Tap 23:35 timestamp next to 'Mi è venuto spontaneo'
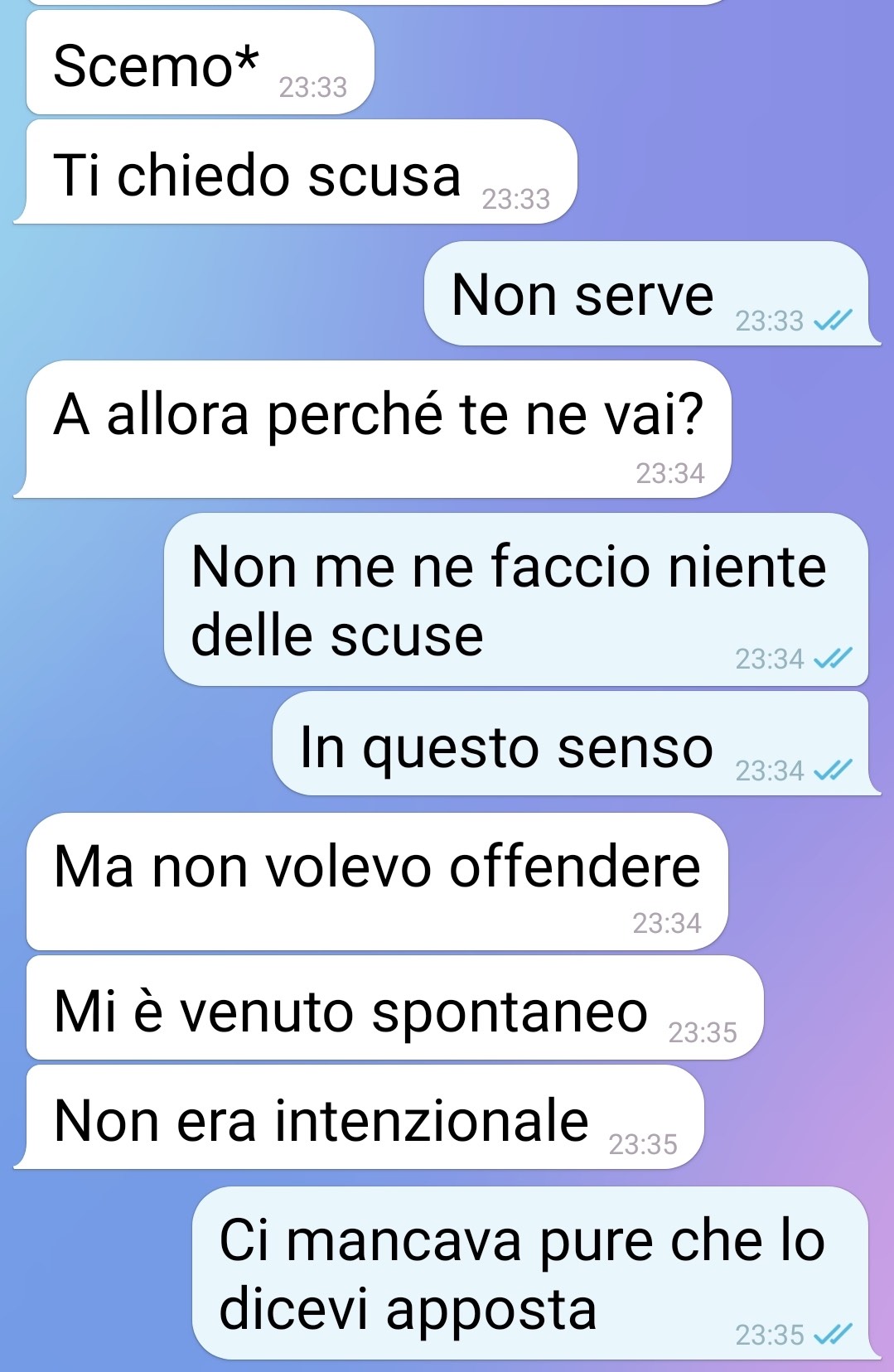894x1372 pixels. click(x=702, y=1032)
